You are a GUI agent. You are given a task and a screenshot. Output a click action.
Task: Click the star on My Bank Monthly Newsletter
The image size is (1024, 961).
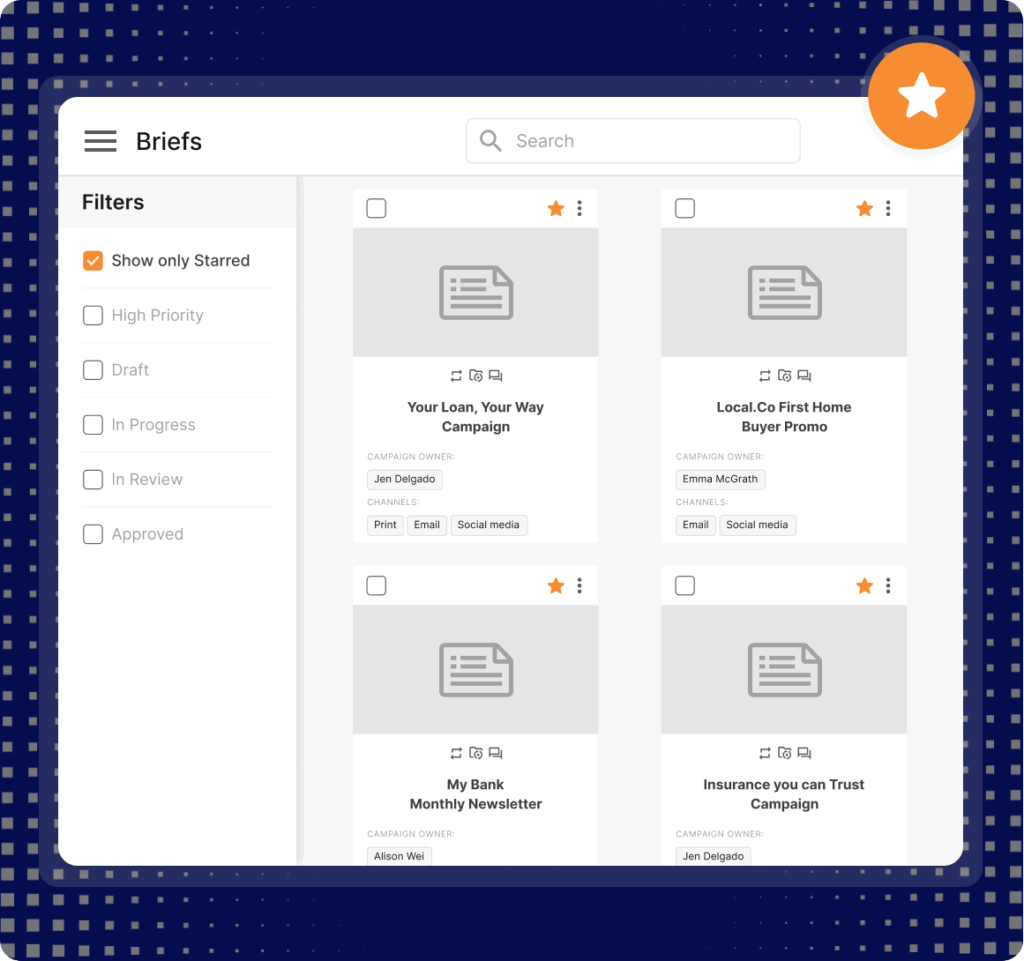(556, 586)
